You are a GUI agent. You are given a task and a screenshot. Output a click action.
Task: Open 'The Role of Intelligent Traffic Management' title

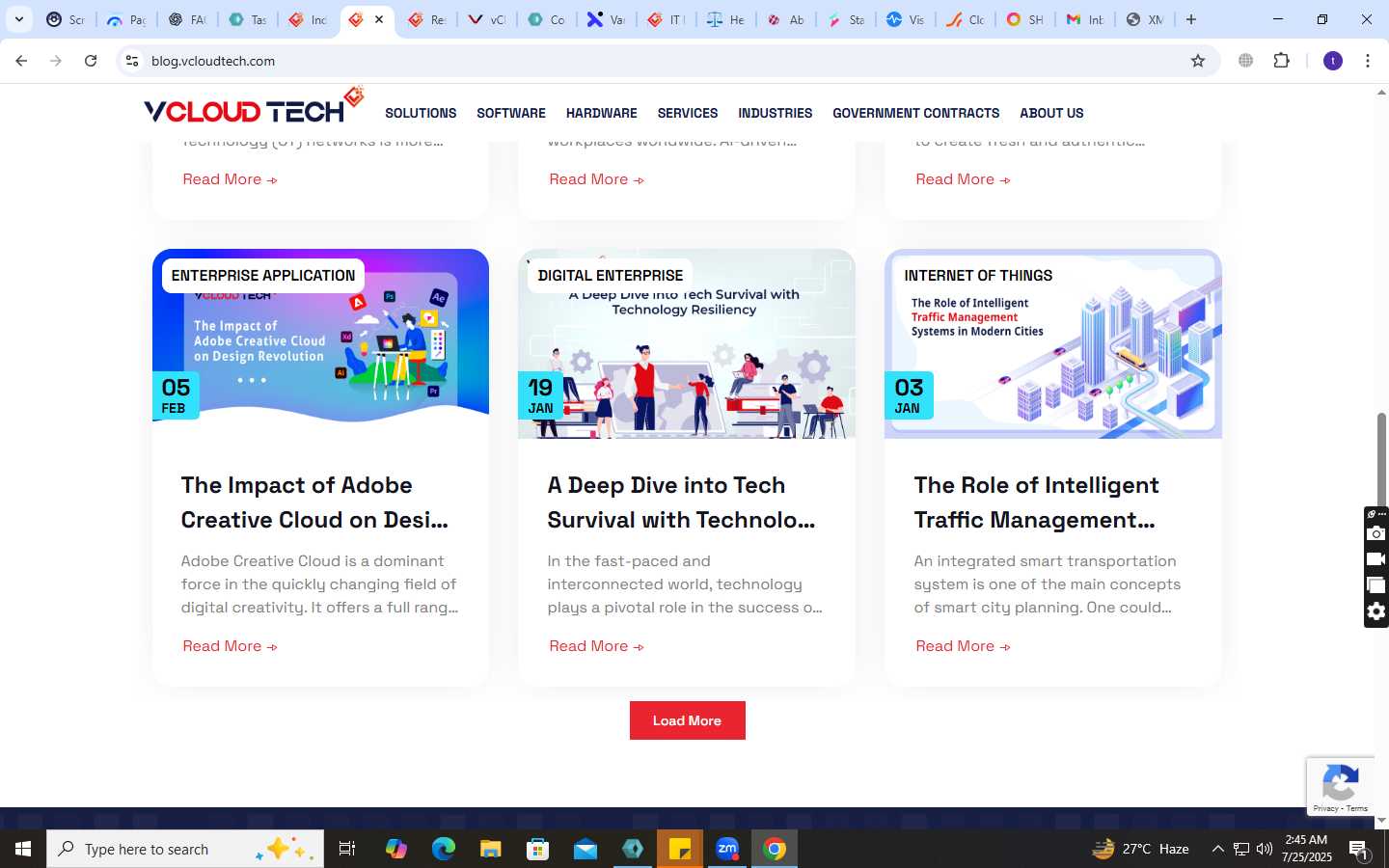click(1037, 502)
